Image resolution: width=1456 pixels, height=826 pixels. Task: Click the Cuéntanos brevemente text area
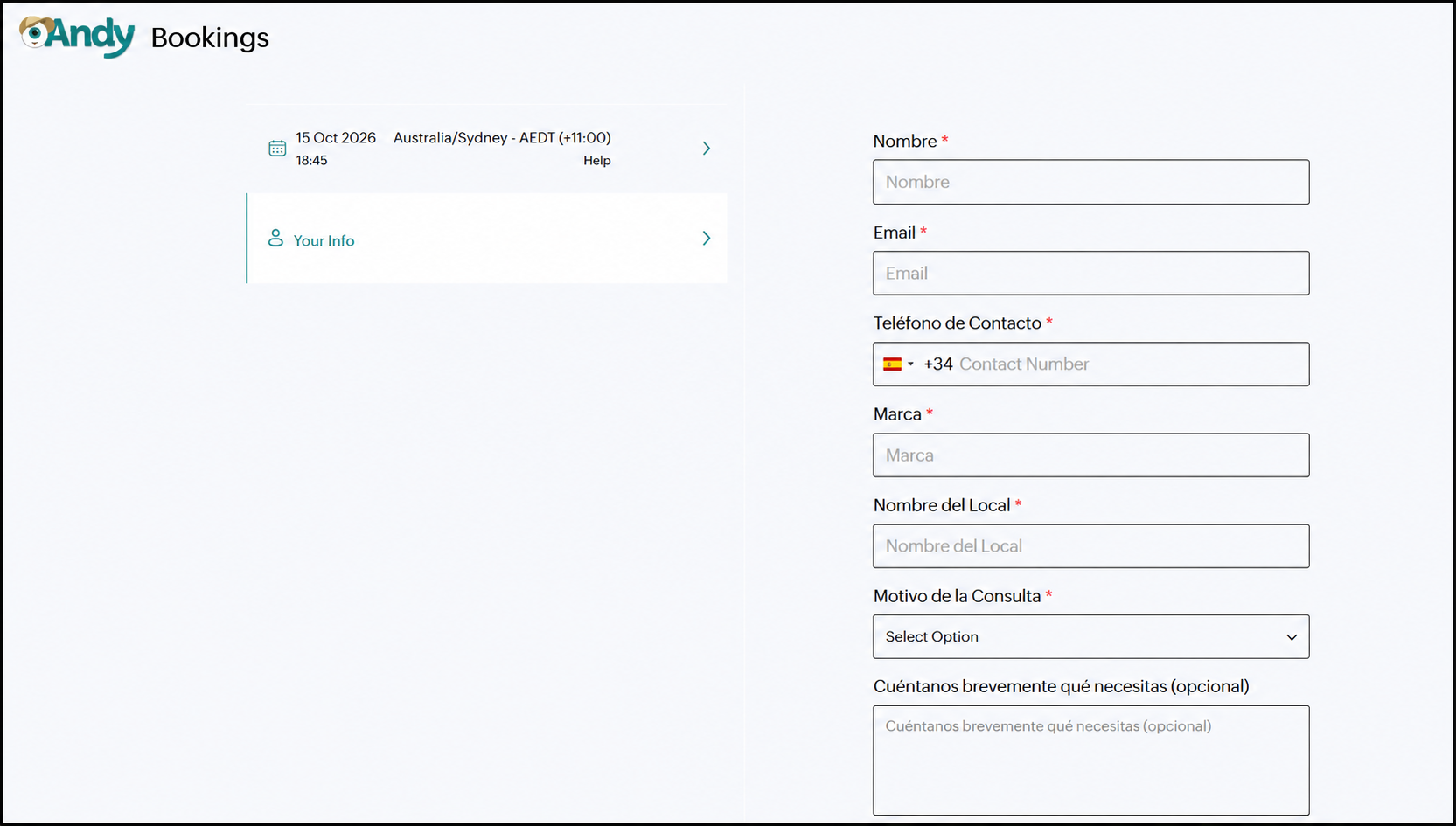pyautogui.click(x=1091, y=760)
